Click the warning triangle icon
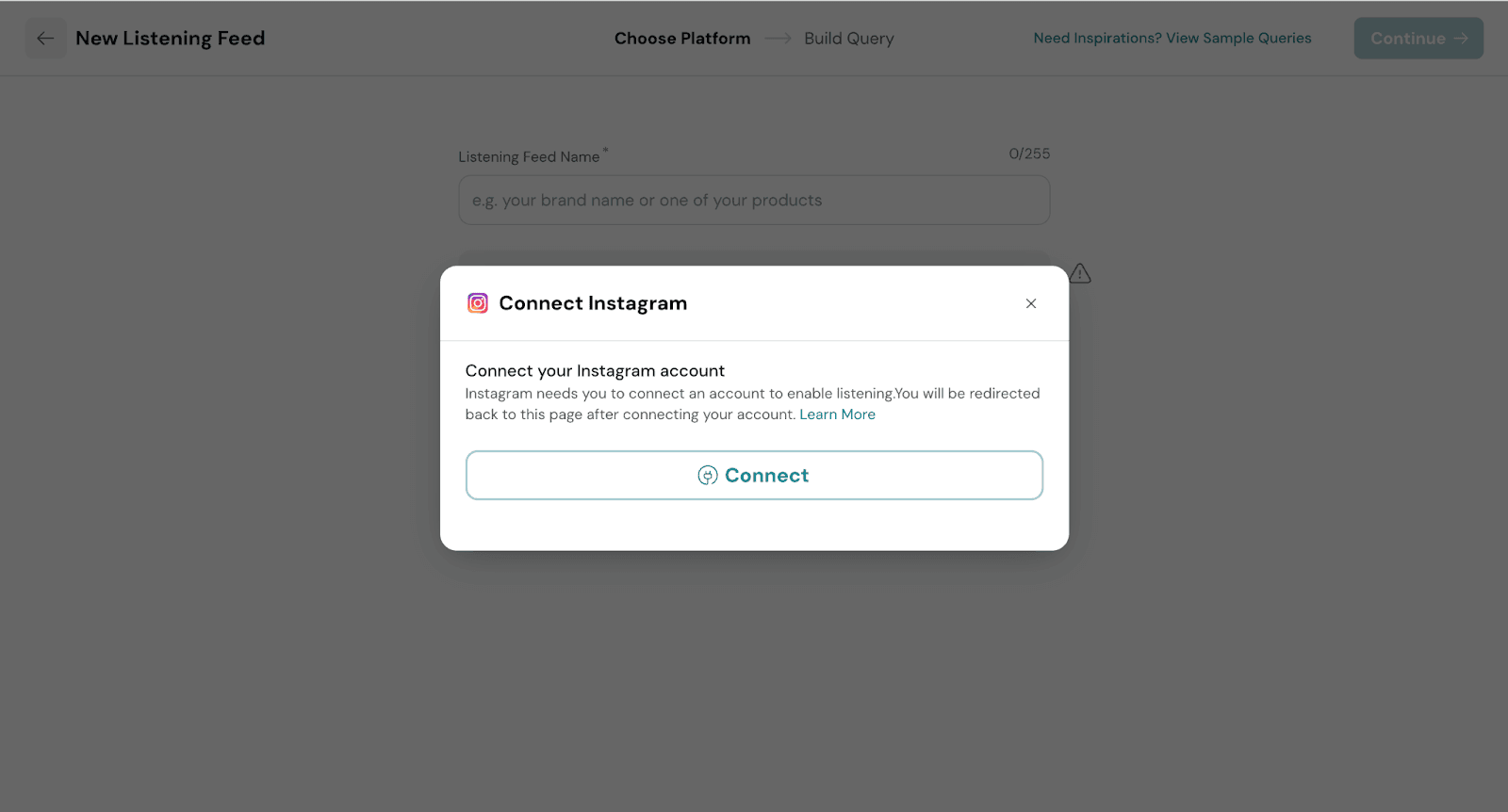This screenshot has width=1508, height=812. 1080,274
